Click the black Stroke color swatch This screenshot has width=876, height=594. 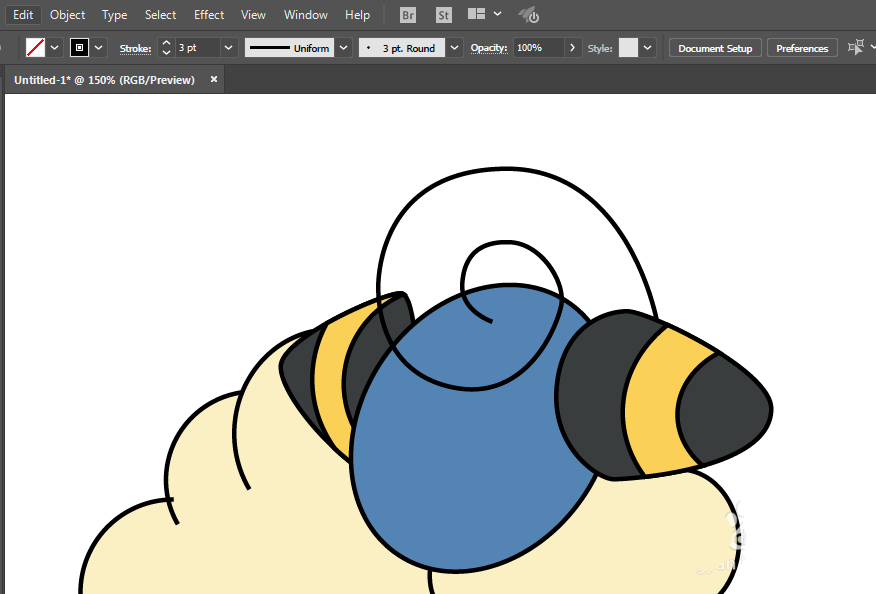pyautogui.click(x=79, y=48)
